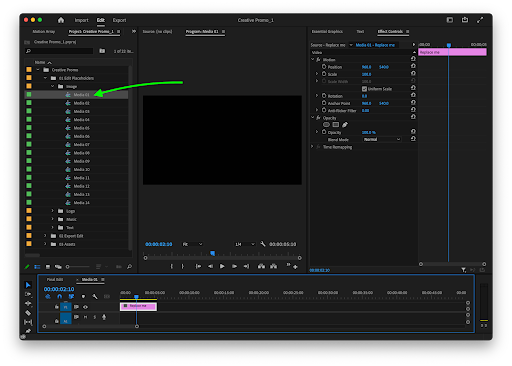The width and height of the screenshot is (512, 366).
Task: Expand the Time Remapping effect
Action: (x=312, y=147)
